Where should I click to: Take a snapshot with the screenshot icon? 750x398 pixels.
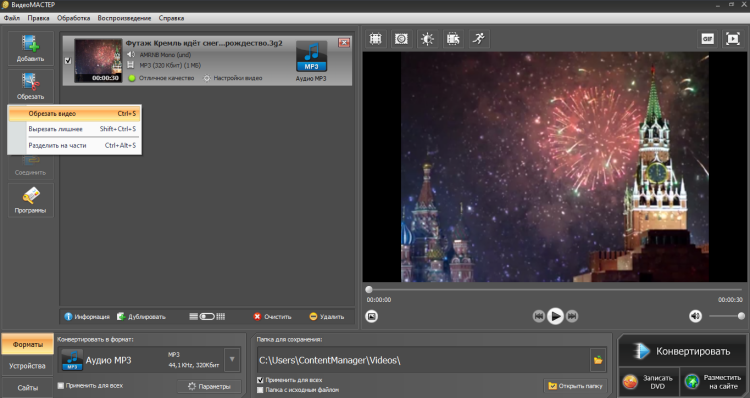coord(372,316)
